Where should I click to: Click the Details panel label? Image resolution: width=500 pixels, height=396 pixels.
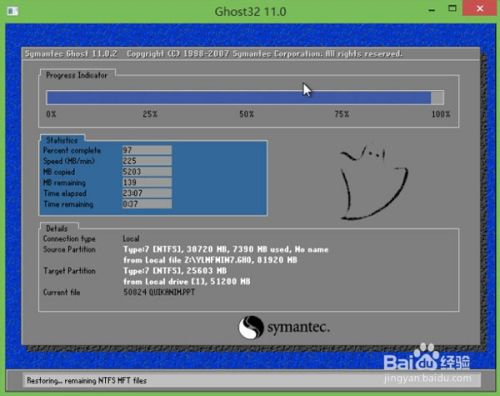[x=57, y=228]
